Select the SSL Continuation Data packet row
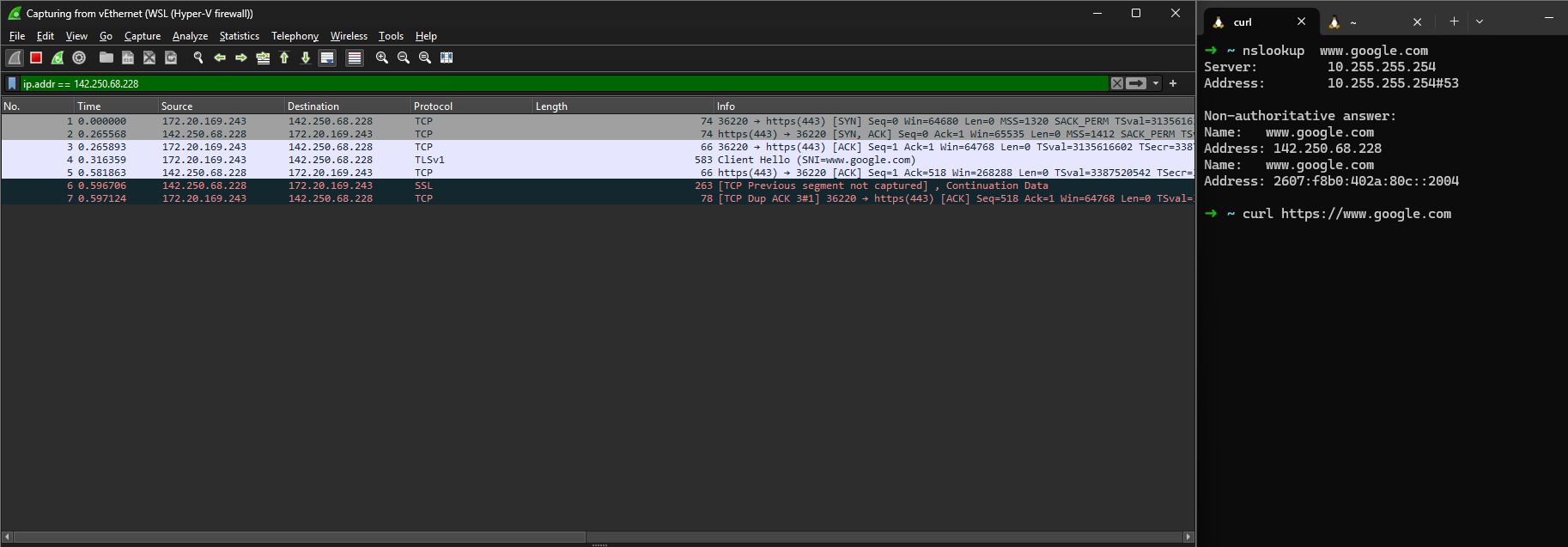 [598, 185]
